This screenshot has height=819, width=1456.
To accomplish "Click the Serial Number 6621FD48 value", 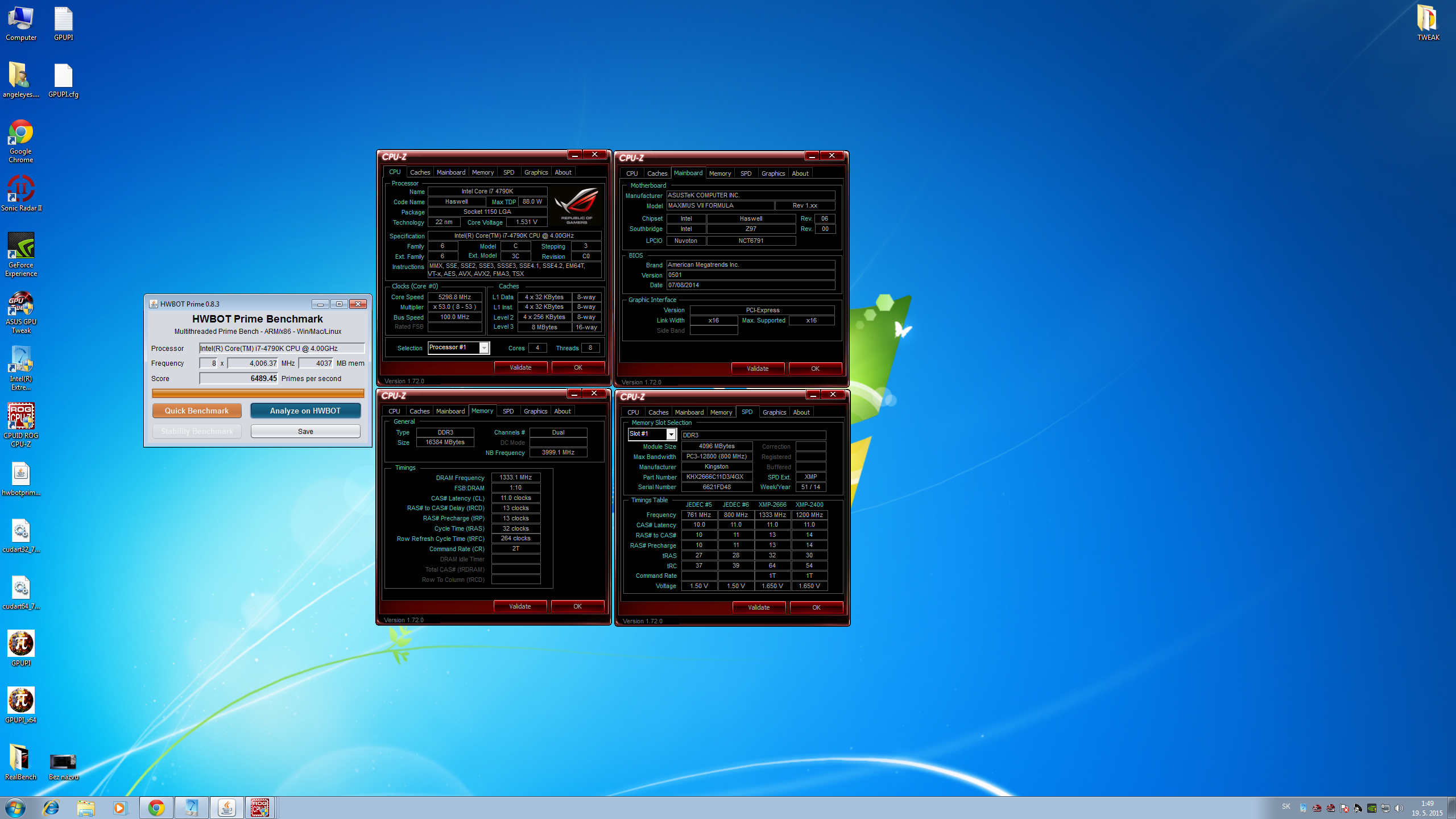I will (717, 487).
